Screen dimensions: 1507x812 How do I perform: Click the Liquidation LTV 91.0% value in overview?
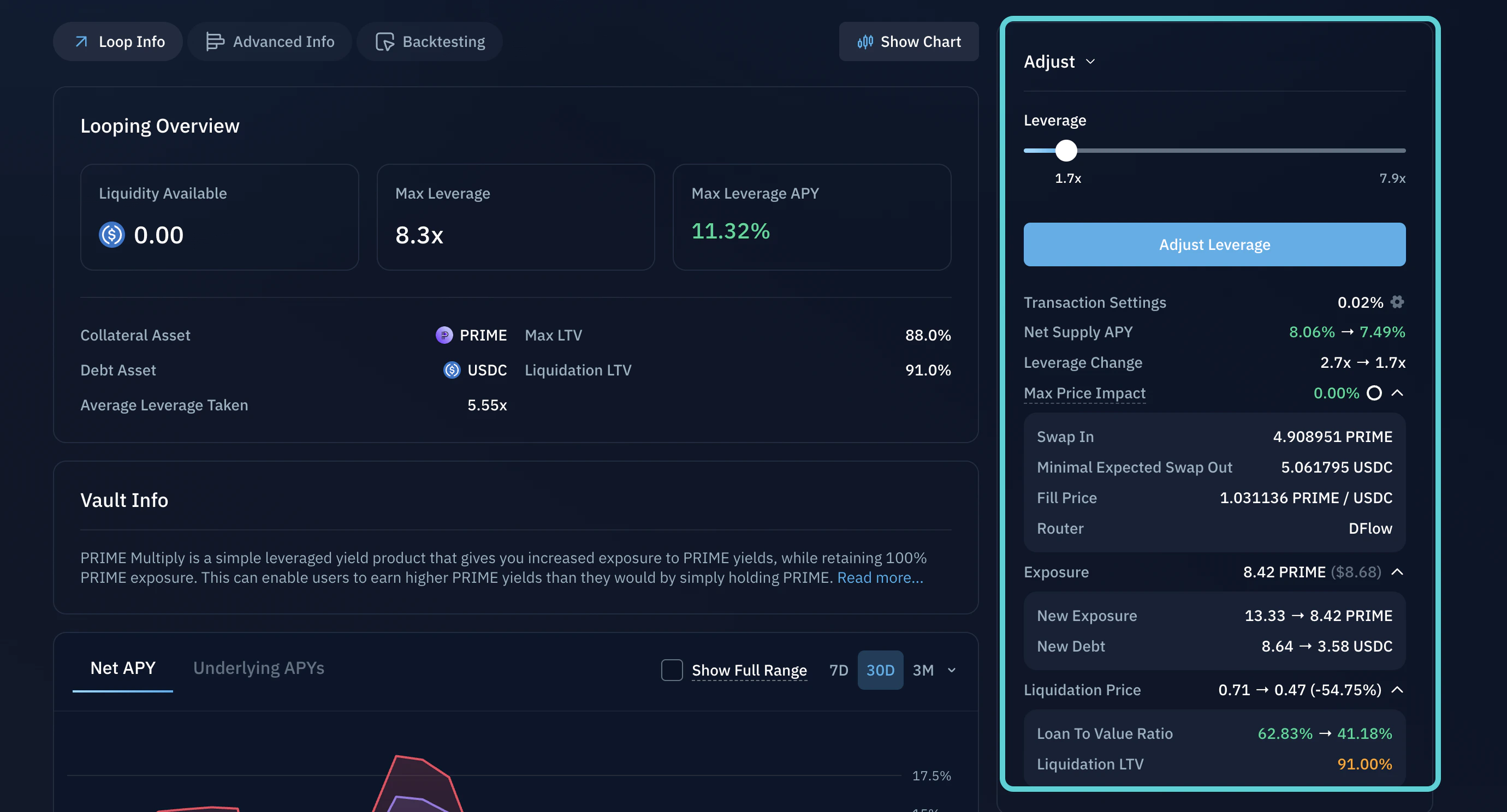click(x=928, y=370)
